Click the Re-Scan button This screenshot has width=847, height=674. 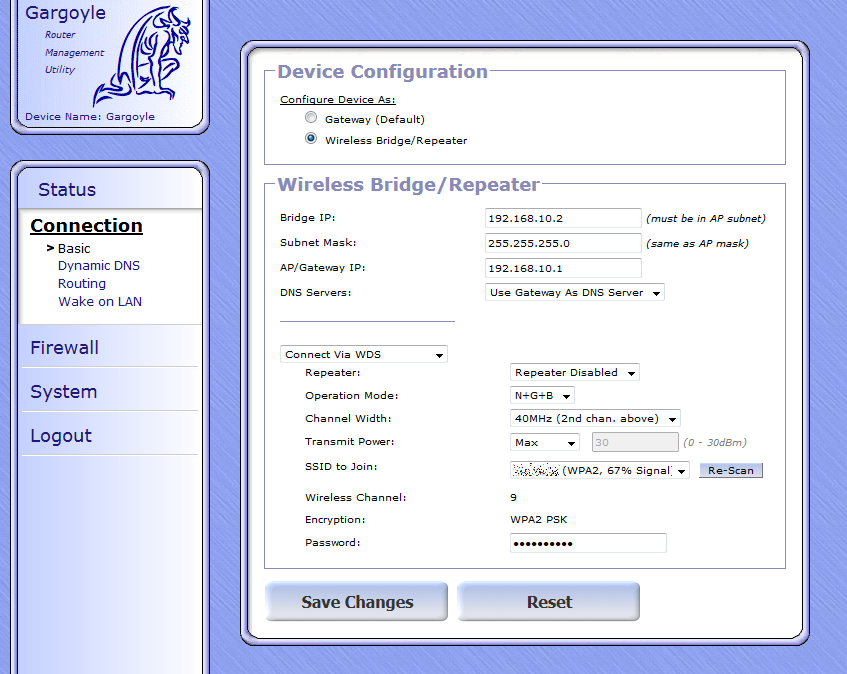(730, 470)
